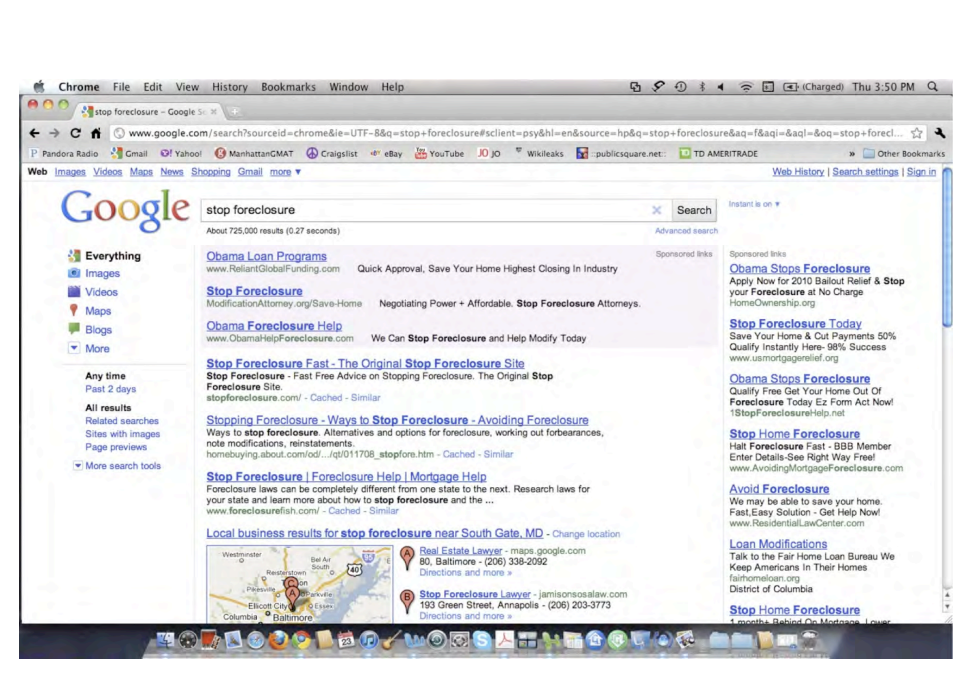Bookmark this page with the star icon

pyautogui.click(x=917, y=133)
